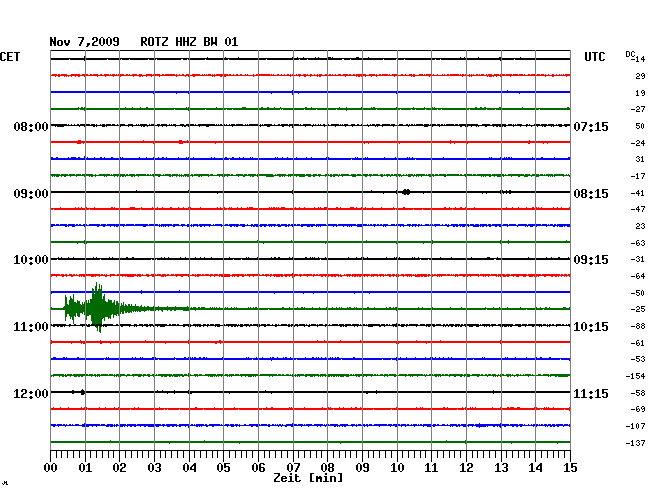Viewport: 650px width, 494px height.
Task: Click the DC value "-88"
Action: click(638, 327)
